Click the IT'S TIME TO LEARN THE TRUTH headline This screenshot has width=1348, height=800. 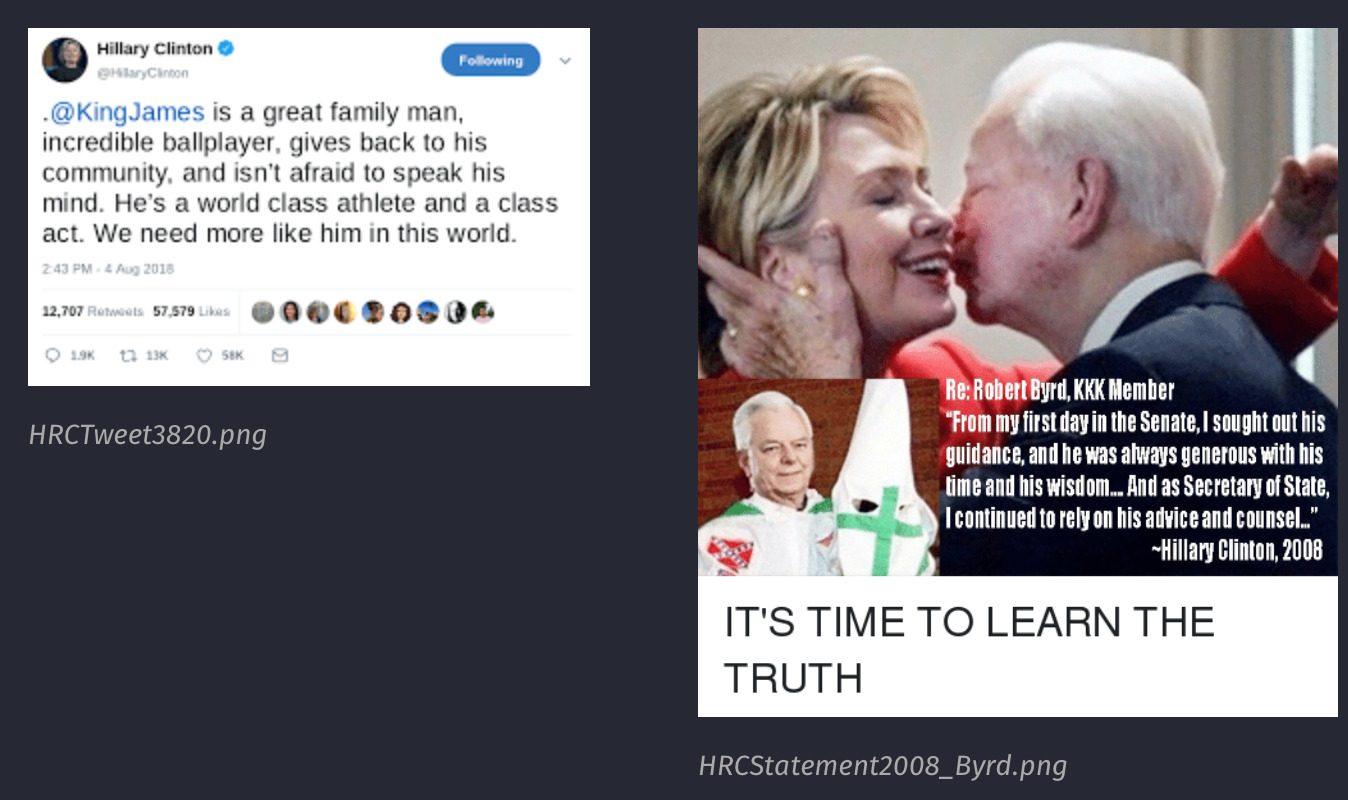[968, 649]
